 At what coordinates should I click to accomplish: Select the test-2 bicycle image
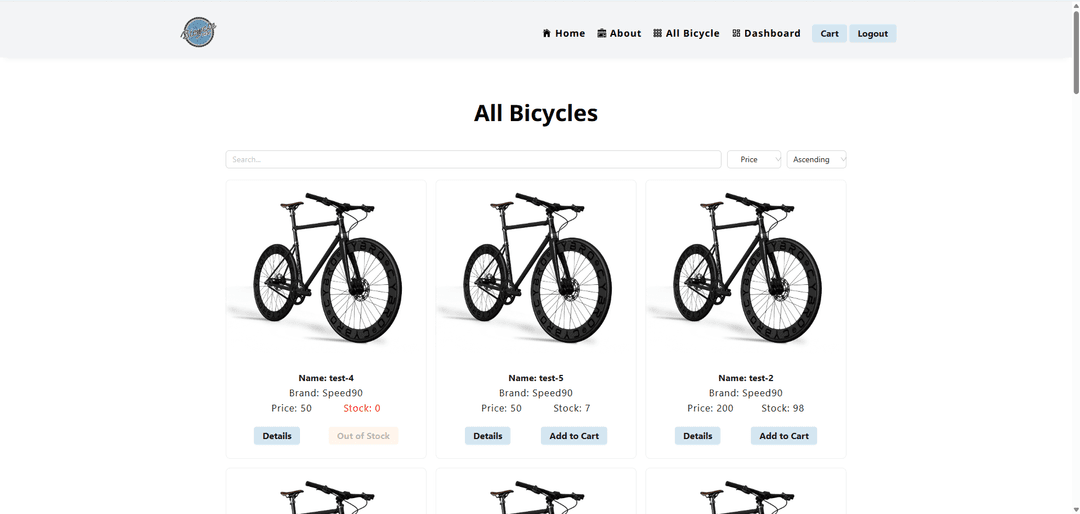point(746,269)
